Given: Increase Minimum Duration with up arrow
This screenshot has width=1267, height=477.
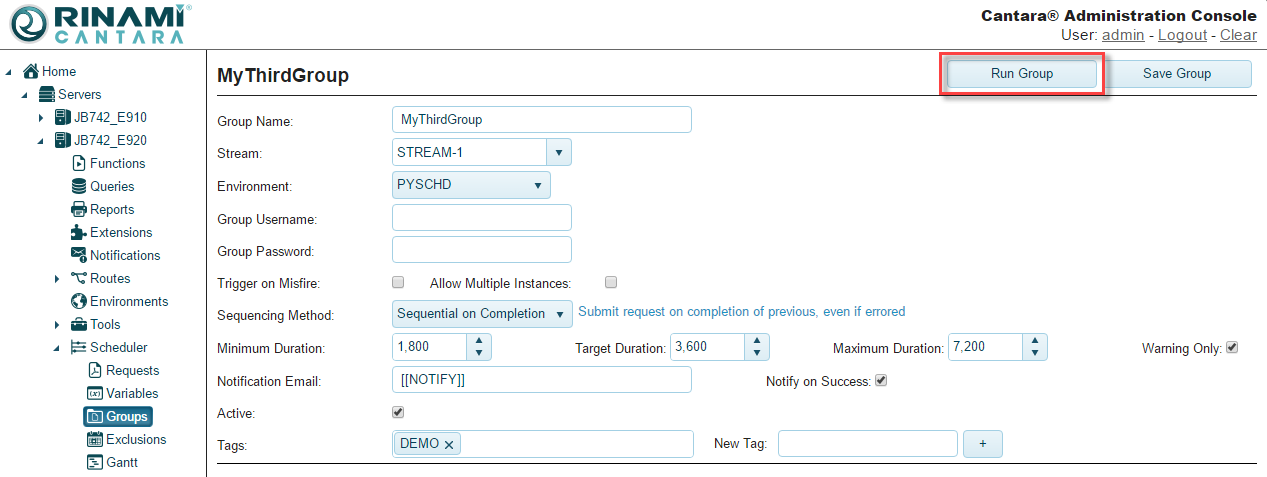Looking at the screenshot, I should (479, 341).
